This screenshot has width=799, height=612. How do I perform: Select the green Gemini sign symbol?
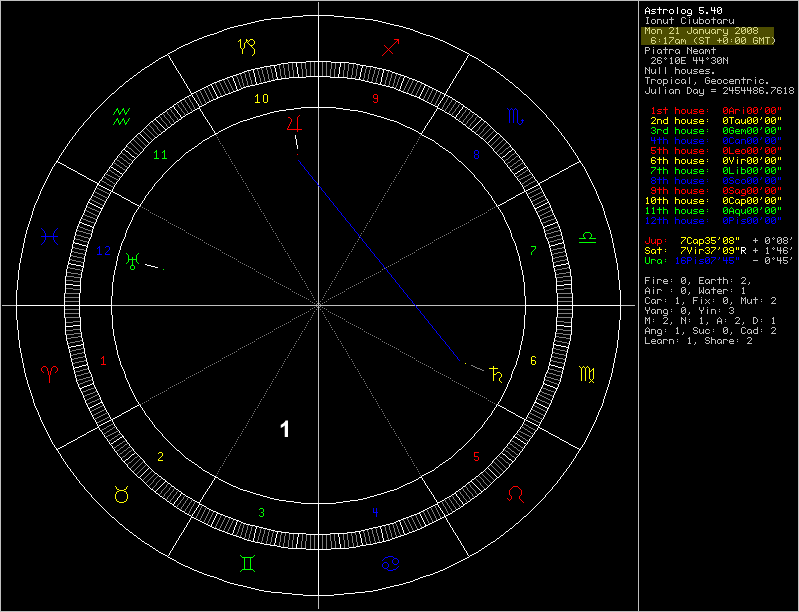click(245, 564)
